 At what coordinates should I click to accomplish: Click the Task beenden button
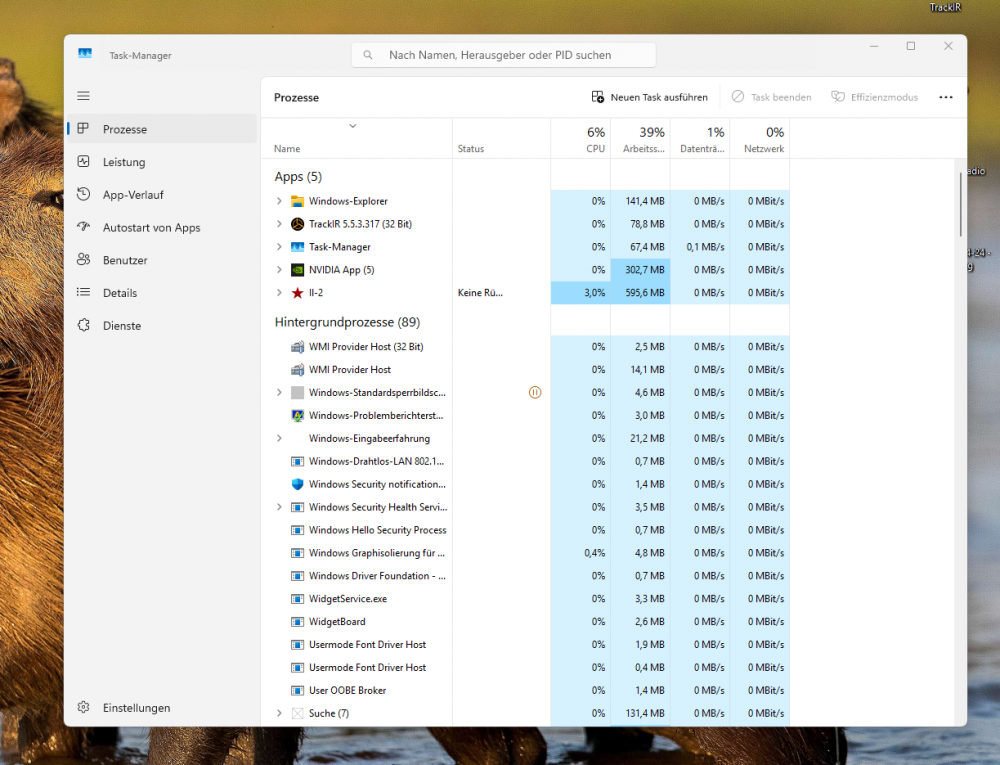click(x=772, y=97)
